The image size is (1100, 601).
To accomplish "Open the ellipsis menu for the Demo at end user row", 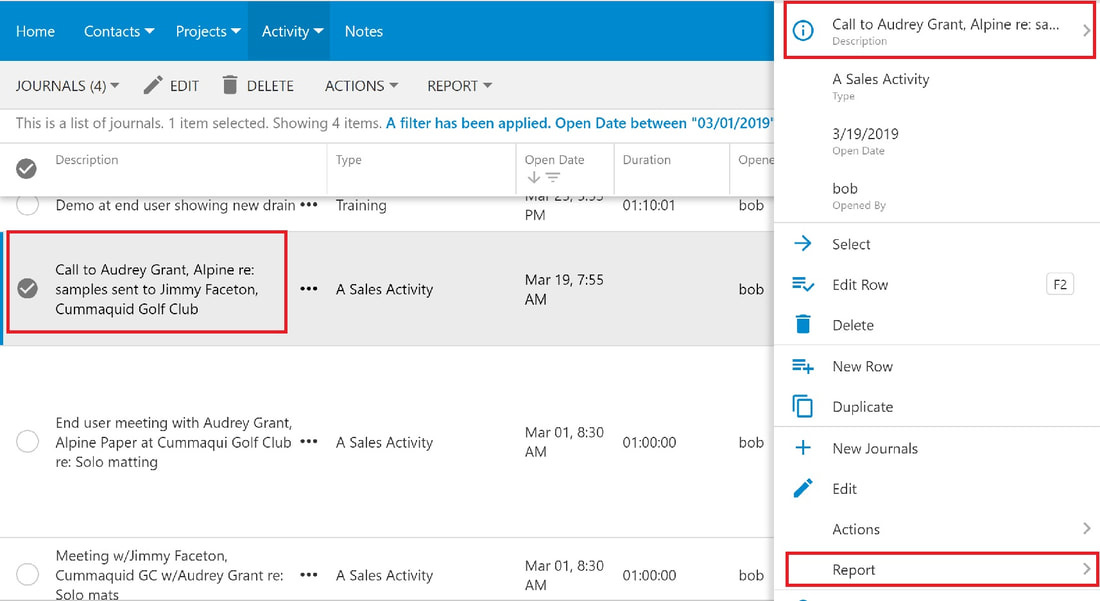I will tap(309, 205).
